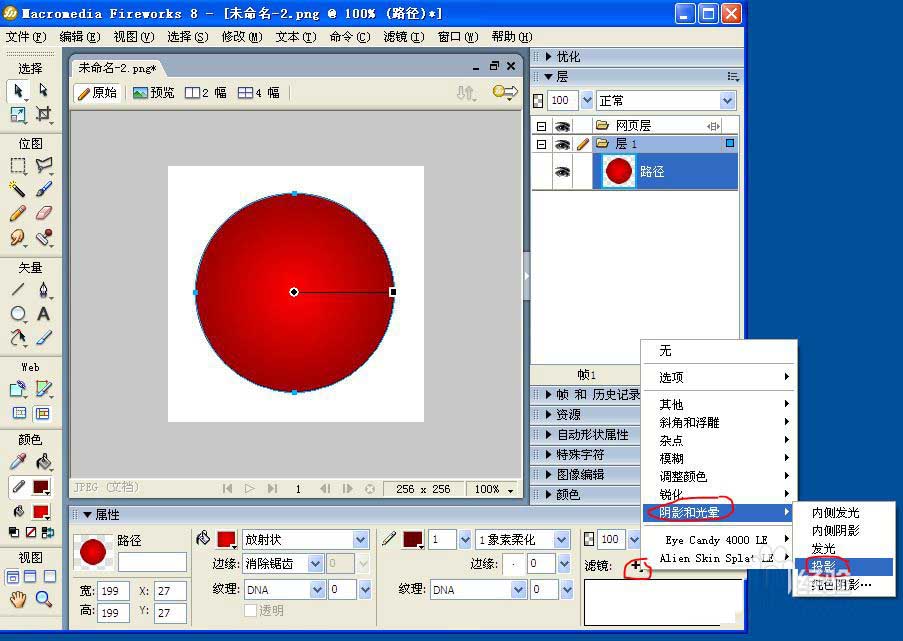This screenshot has height=641, width=903.
Task: Switch to the 预览 view button
Action: [153, 93]
